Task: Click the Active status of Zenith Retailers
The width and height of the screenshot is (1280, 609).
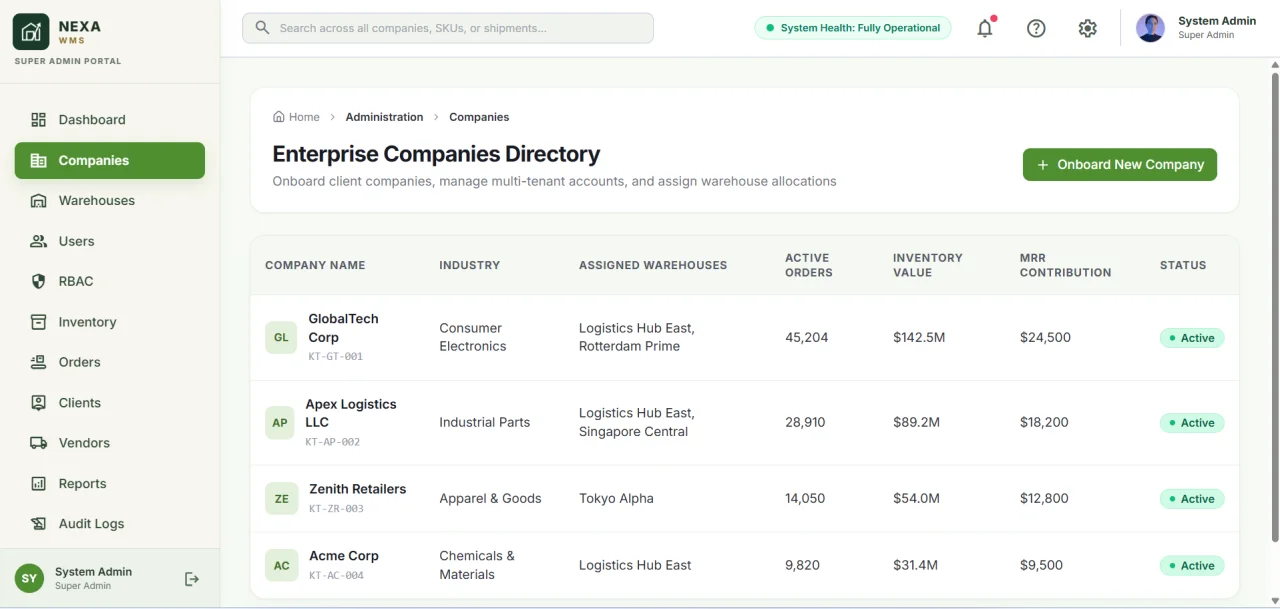Action: [1192, 499]
